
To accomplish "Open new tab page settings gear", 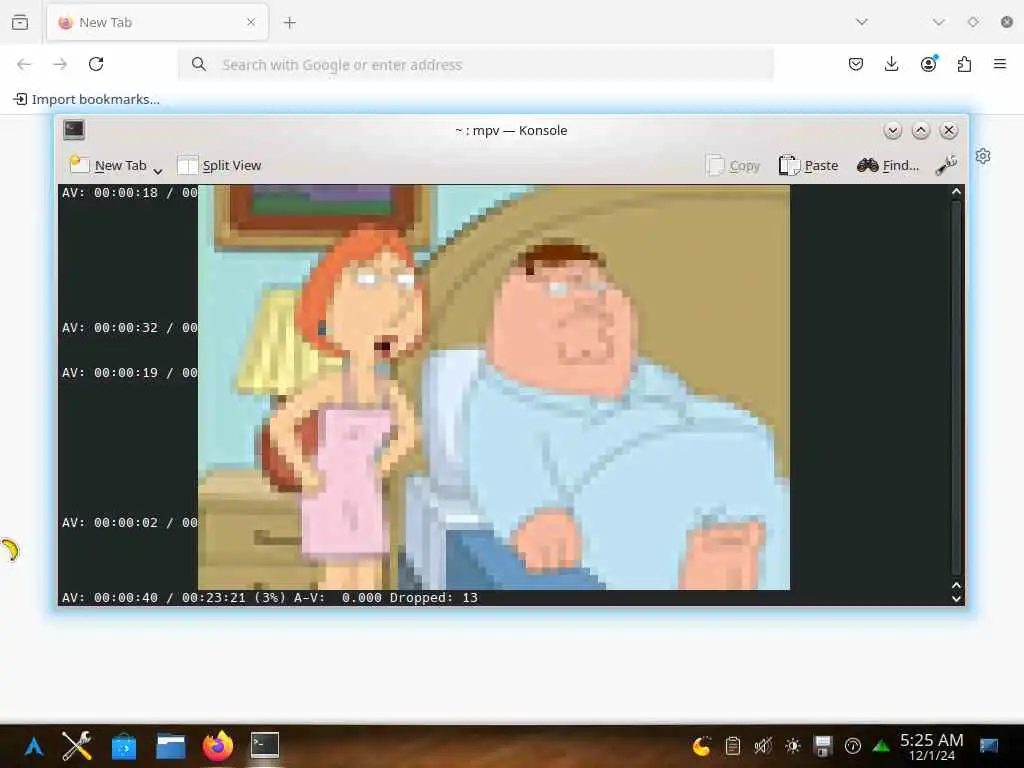I will (983, 156).
